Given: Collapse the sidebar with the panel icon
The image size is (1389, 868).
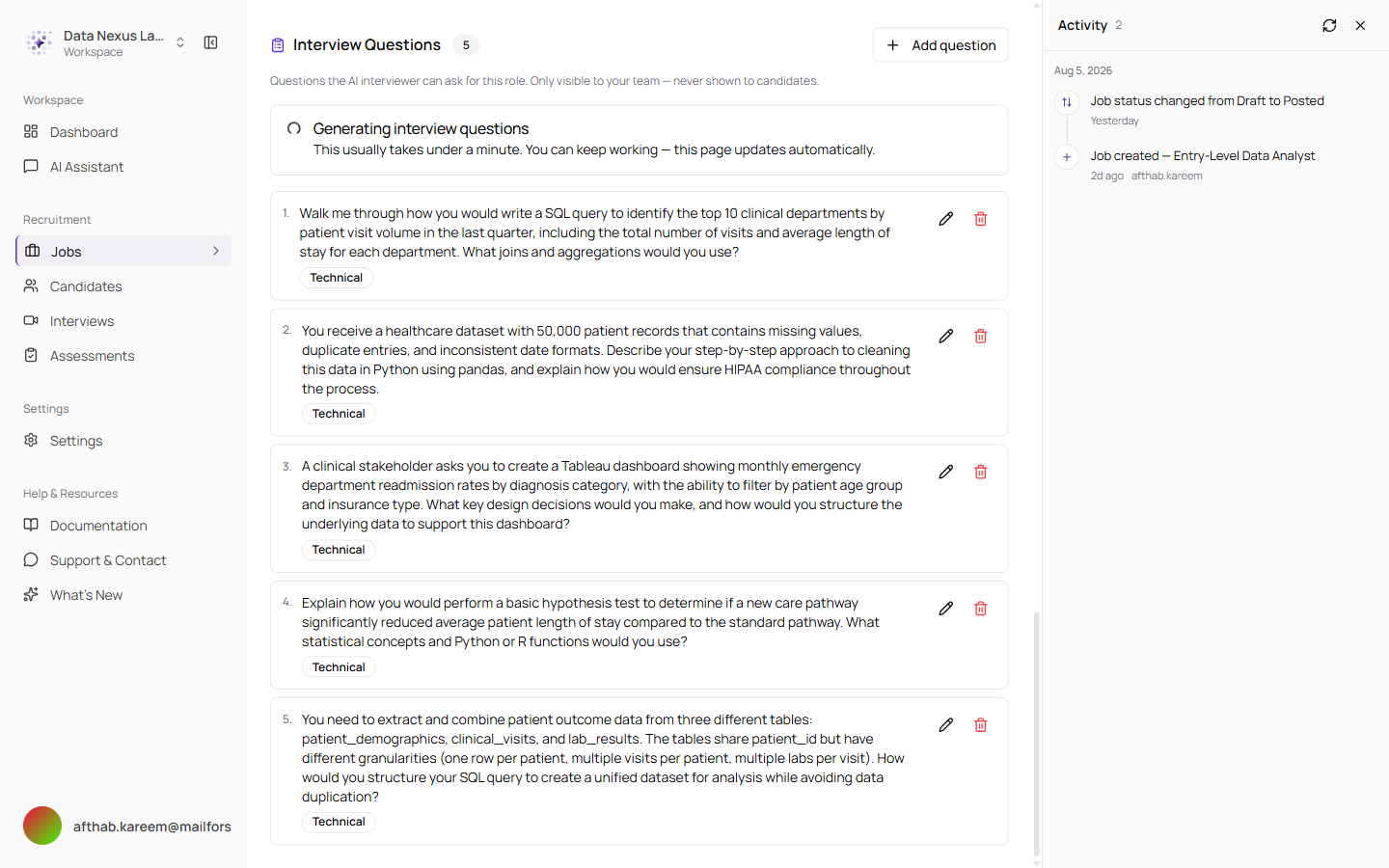Looking at the screenshot, I should 210,42.
